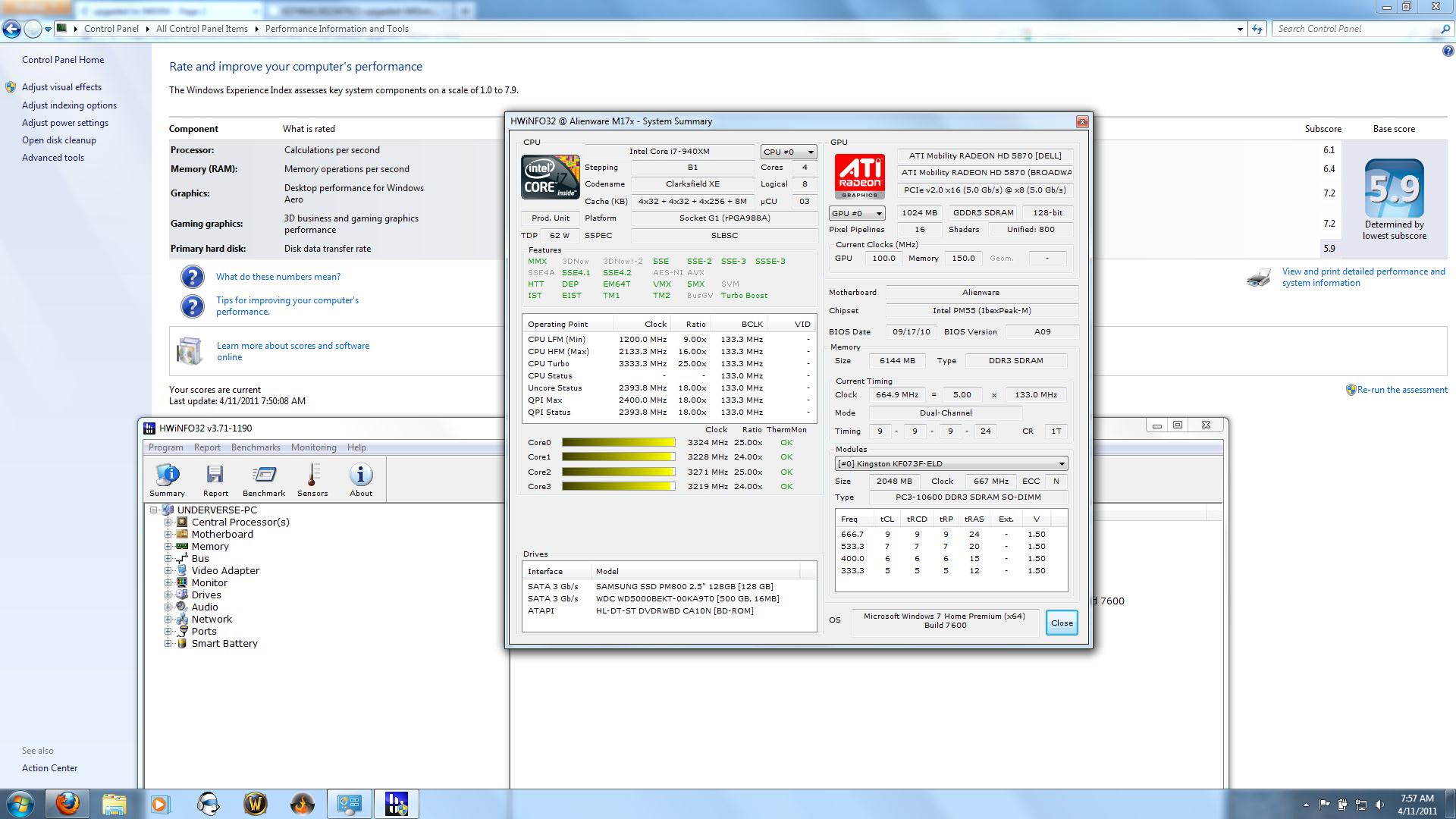Click the 5.9 base score badge
This screenshot has height=819, width=1456.
point(1394,189)
